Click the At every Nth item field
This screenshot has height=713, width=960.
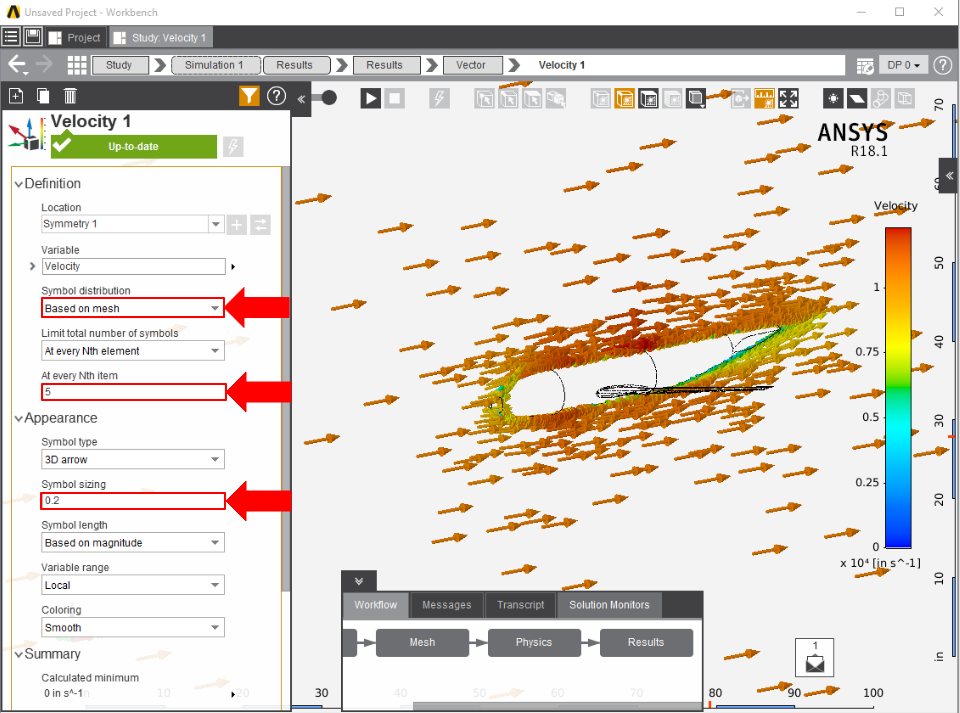point(133,392)
